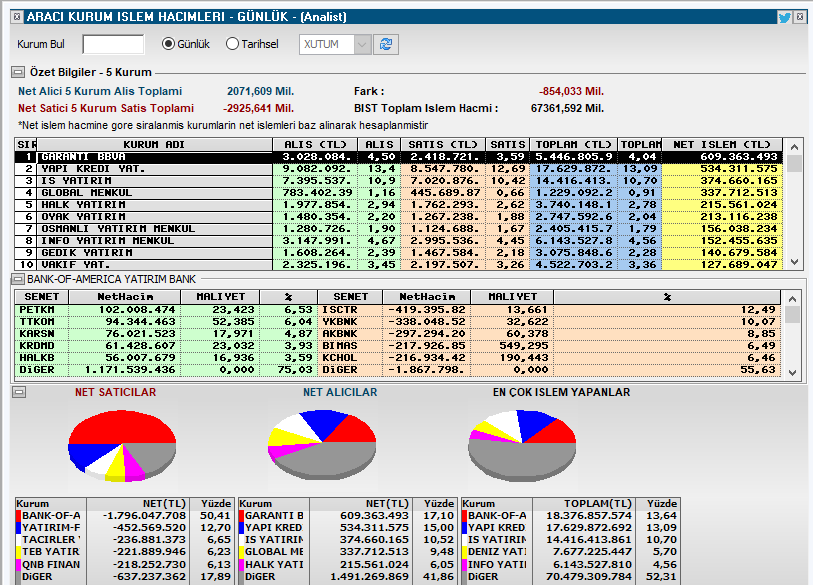Sort by KURUM ADI column header

click(154, 145)
